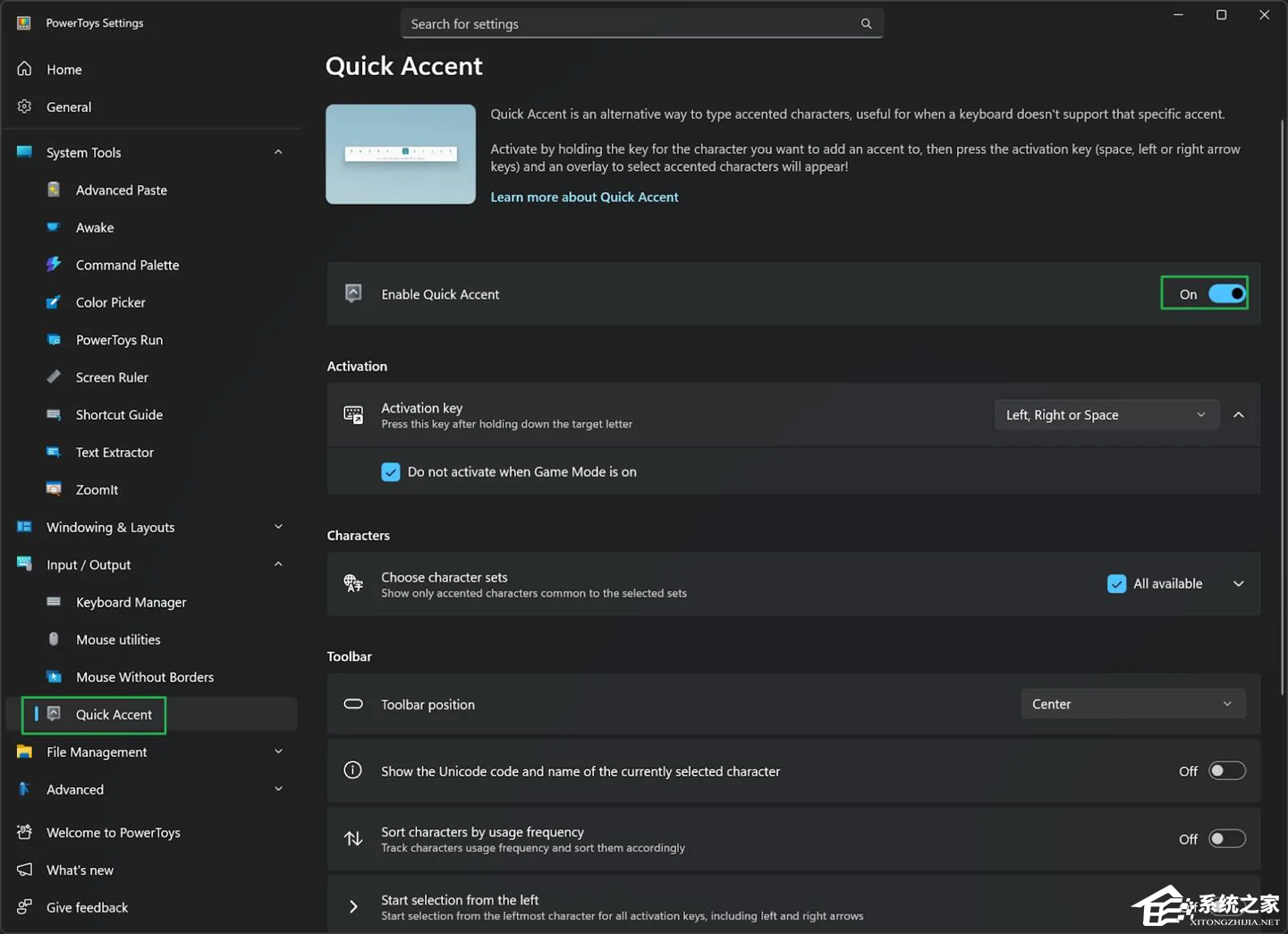Click Give feedback in the sidebar
The width and height of the screenshot is (1288, 934).
point(87,907)
